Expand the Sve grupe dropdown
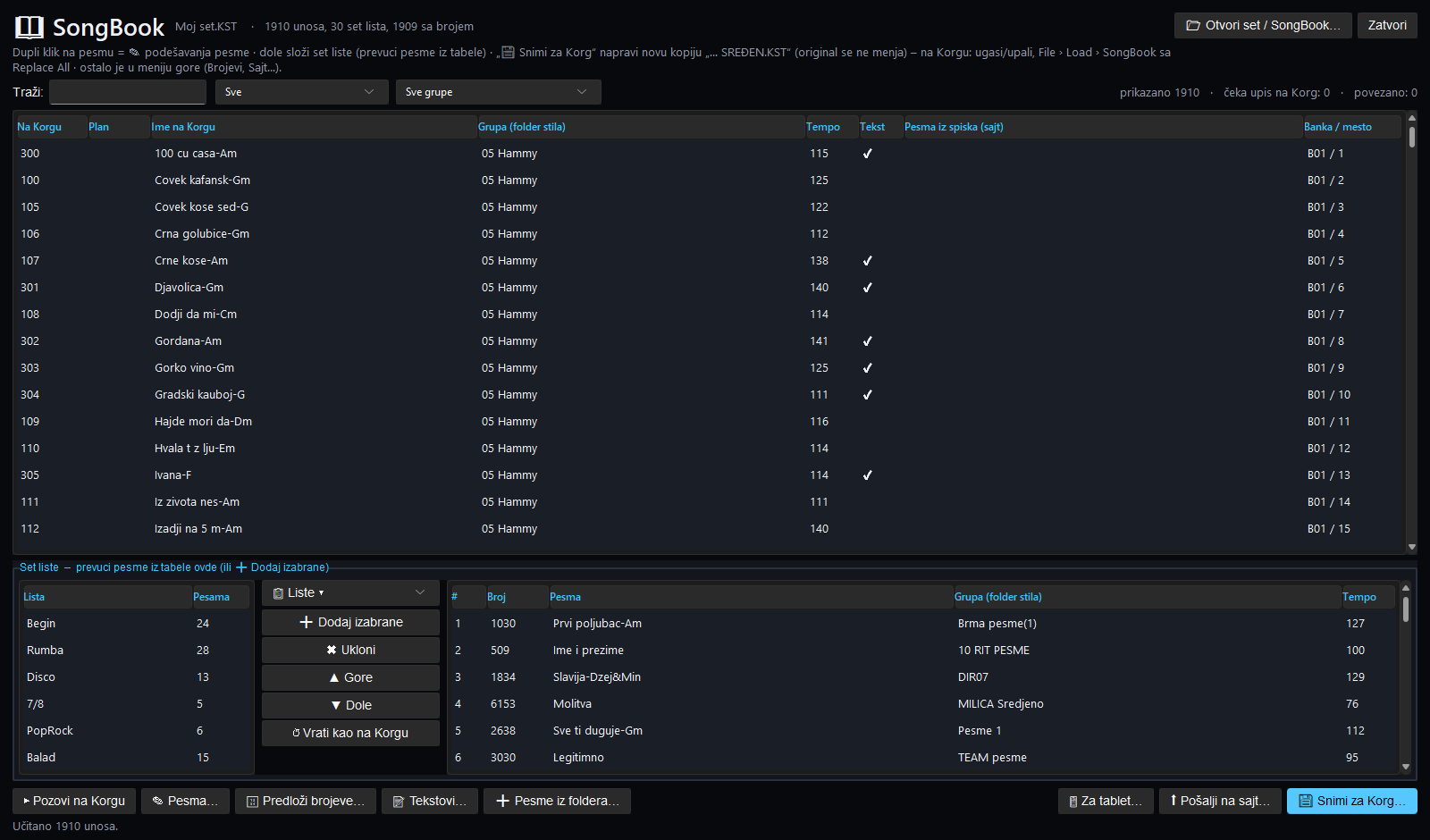This screenshot has width=1430, height=840. click(499, 92)
